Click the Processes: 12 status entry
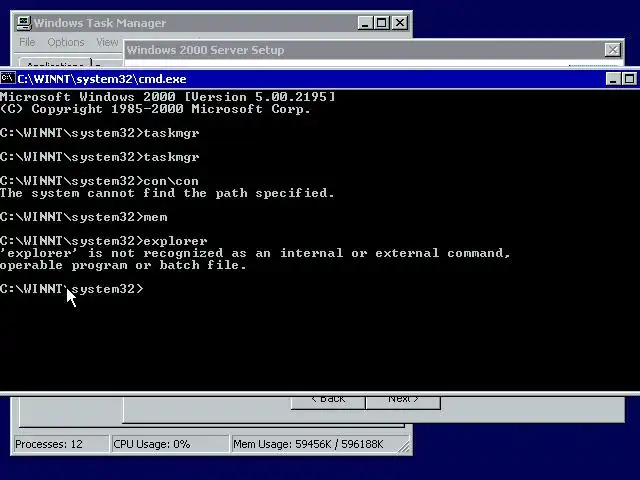 61,444
